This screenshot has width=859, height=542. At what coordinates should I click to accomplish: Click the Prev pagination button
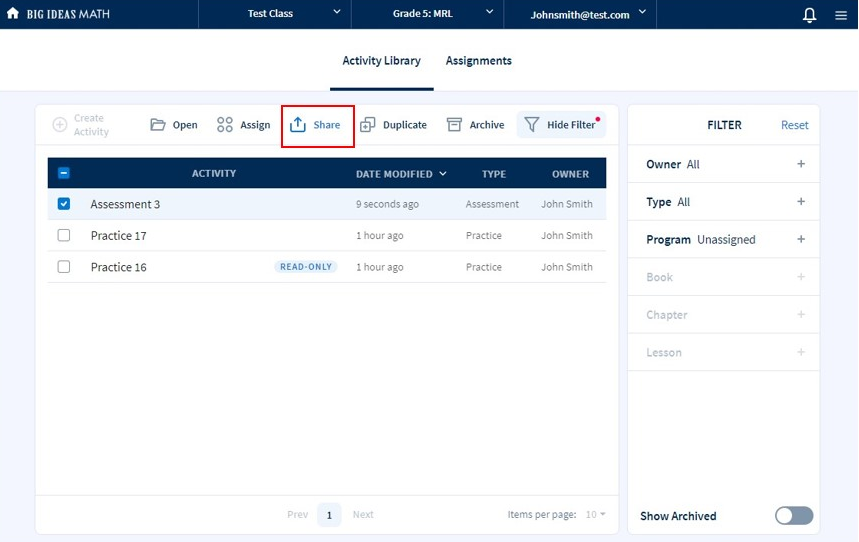297,514
